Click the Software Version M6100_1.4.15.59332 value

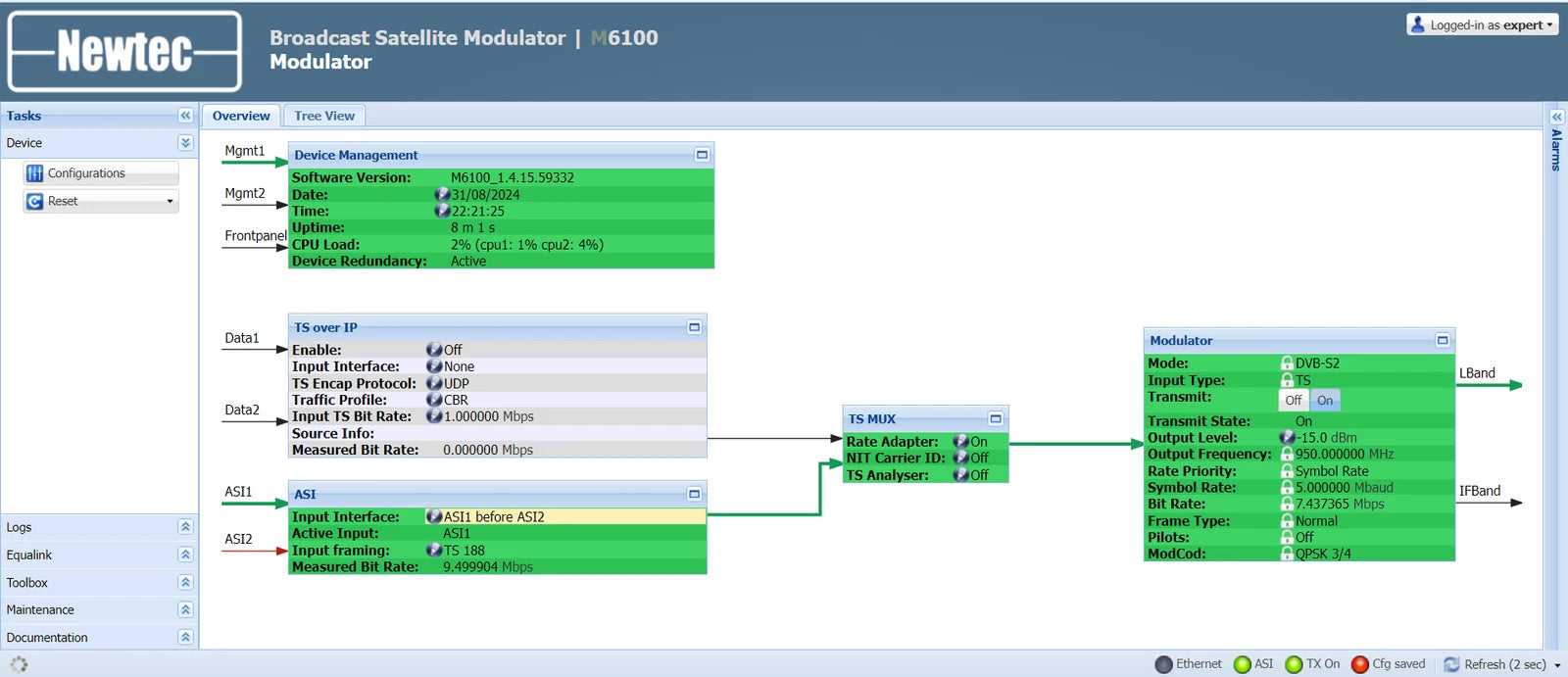pyautogui.click(x=513, y=177)
